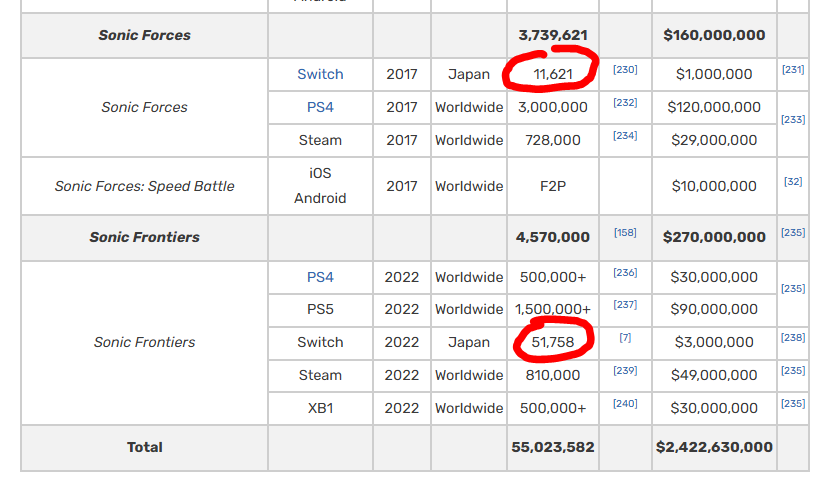817x478 pixels.
Task: Open citation [238] beside $3,000,000
Action: tap(793, 338)
